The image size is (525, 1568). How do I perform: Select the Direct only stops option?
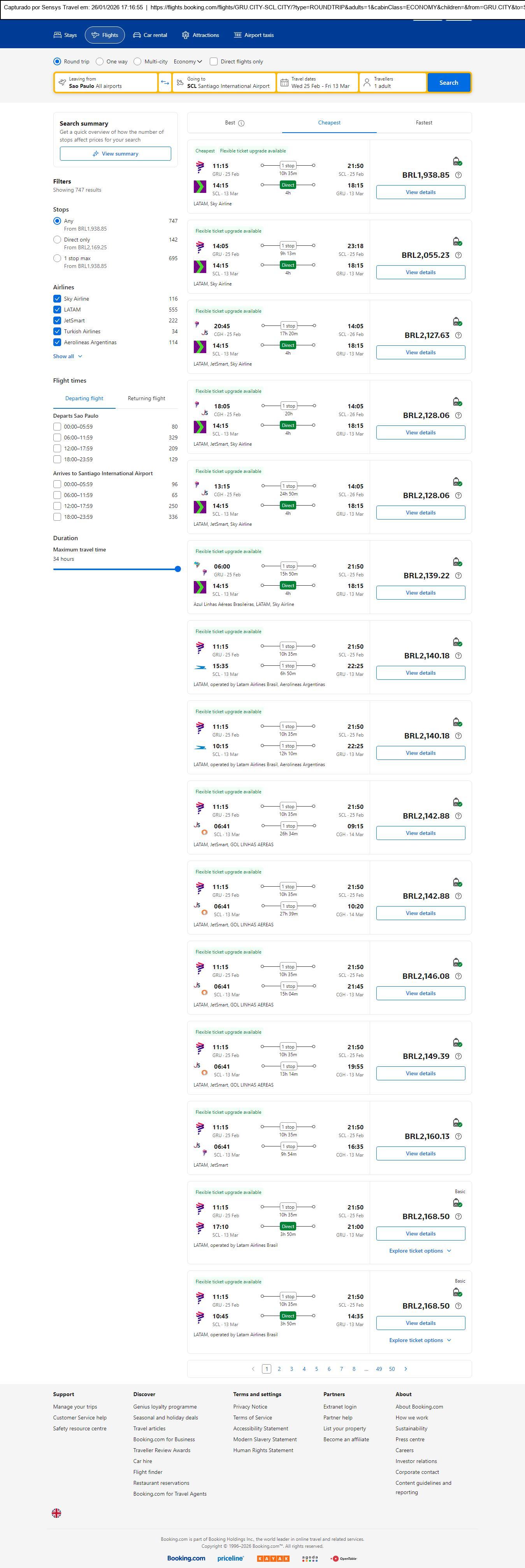[57, 240]
